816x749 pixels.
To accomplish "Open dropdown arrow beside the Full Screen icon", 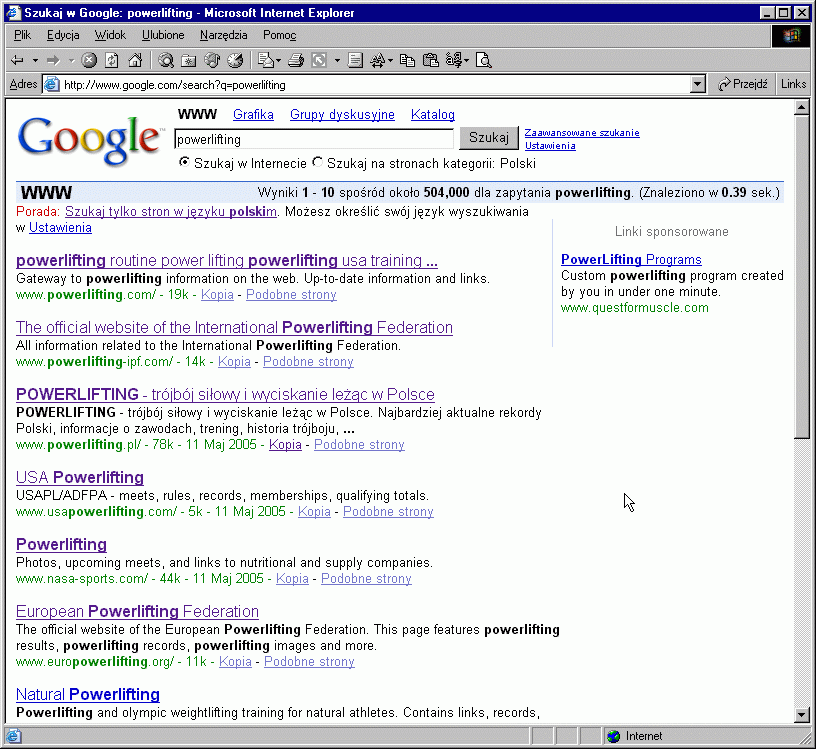I will (337, 60).
